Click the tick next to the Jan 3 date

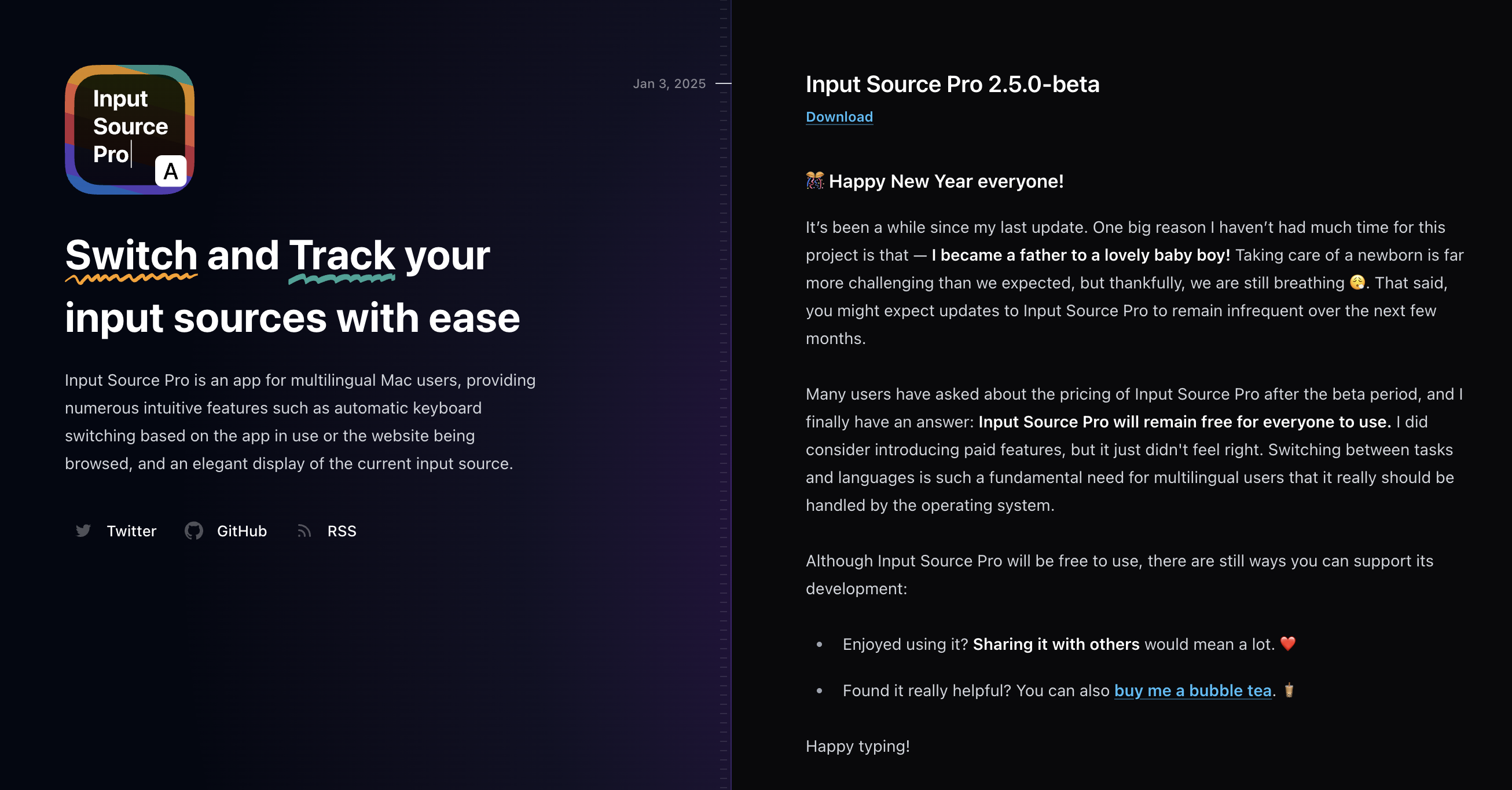click(724, 83)
